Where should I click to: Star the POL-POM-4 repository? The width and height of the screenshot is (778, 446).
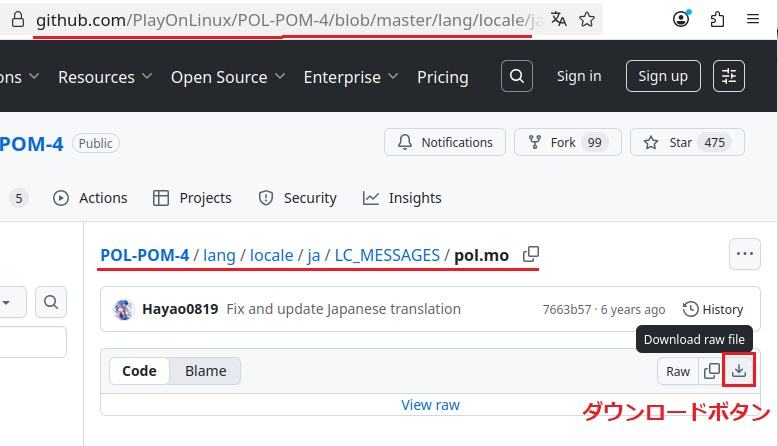(686, 142)
